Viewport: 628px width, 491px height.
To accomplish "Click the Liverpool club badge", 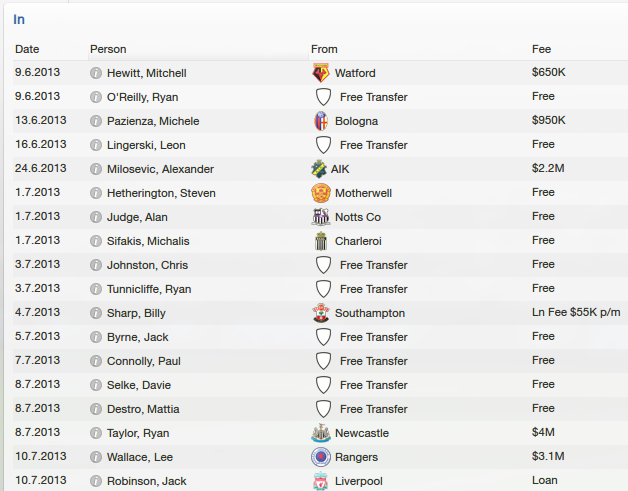I will click(x=321, y=481).
